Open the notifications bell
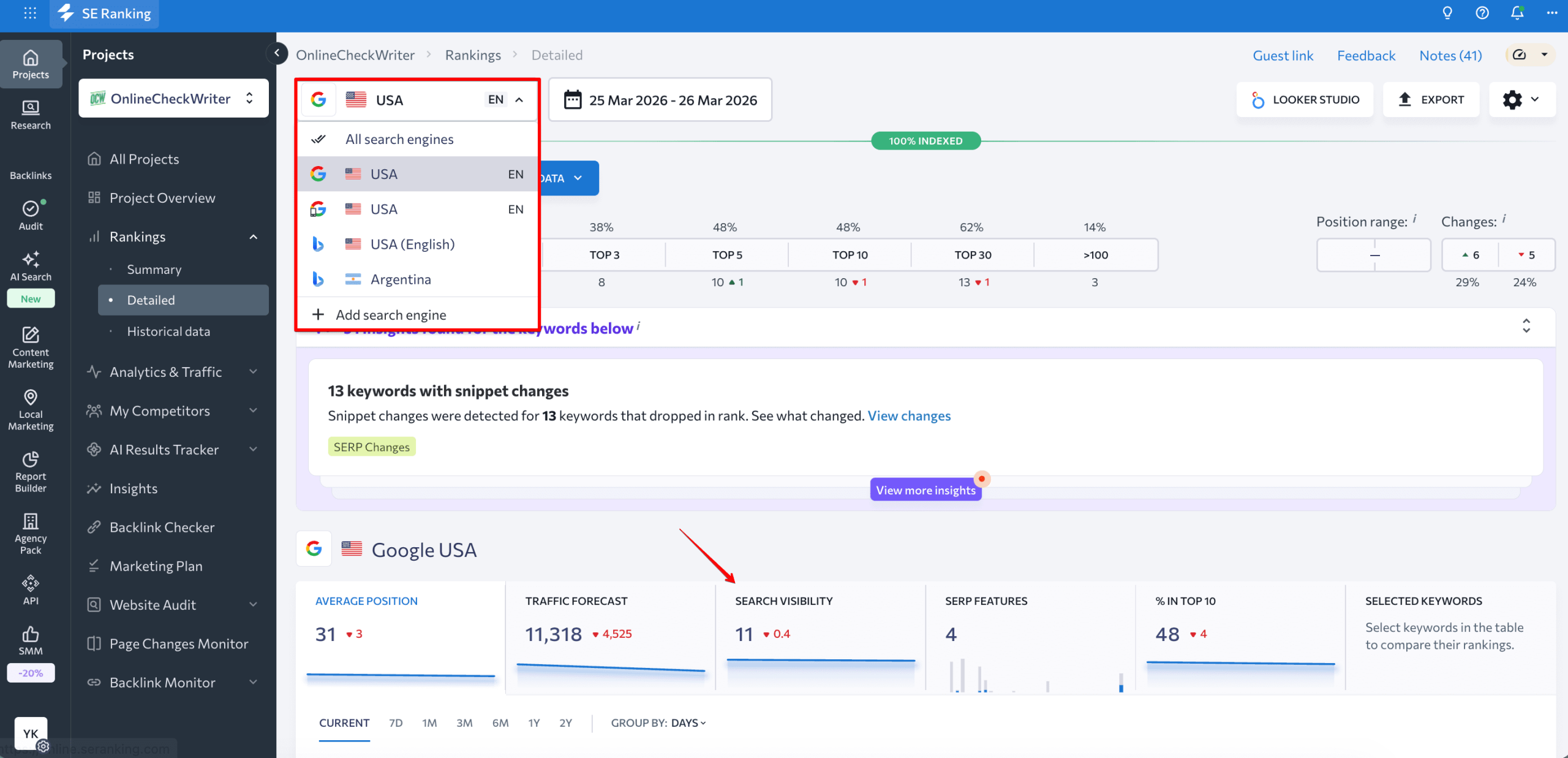Viewport: 1568px width, 758px height. coord(1517,13)
